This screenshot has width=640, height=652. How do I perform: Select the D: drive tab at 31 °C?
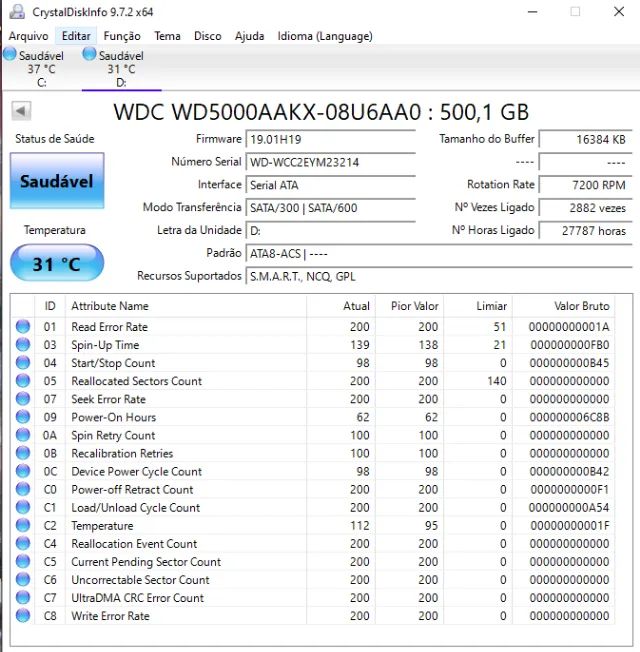click(x=121, y=69)
